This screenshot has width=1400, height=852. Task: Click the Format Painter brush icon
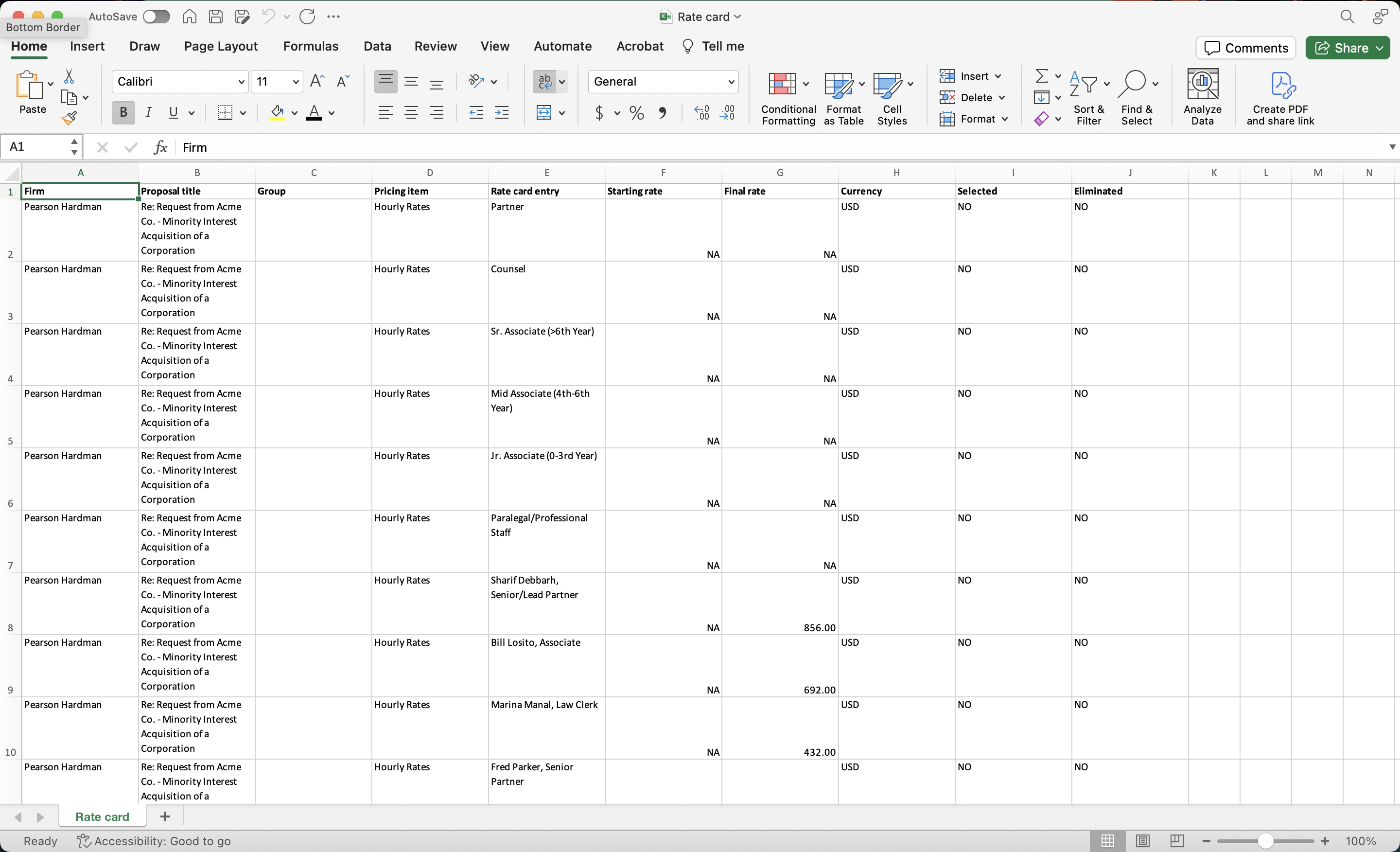tap(70, 118)
